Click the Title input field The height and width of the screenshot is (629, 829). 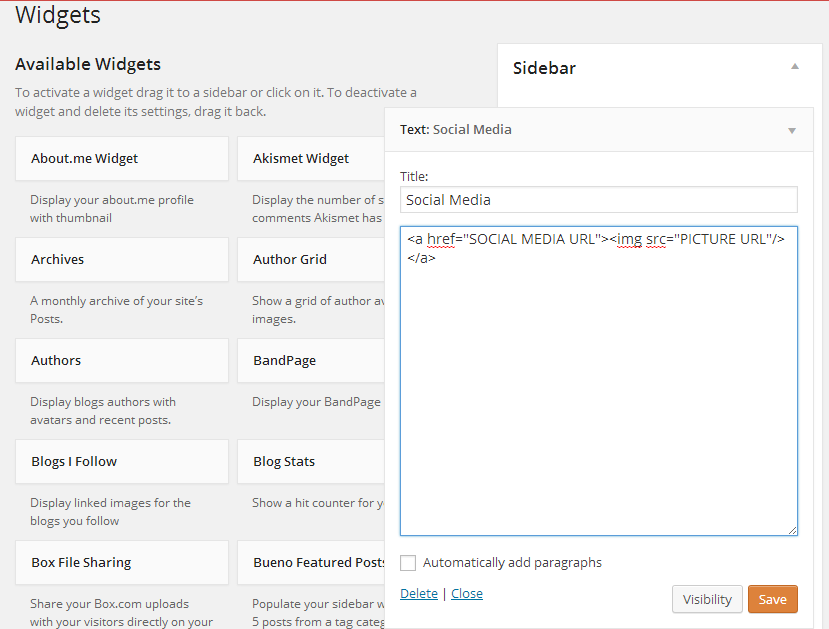[598, 200]
